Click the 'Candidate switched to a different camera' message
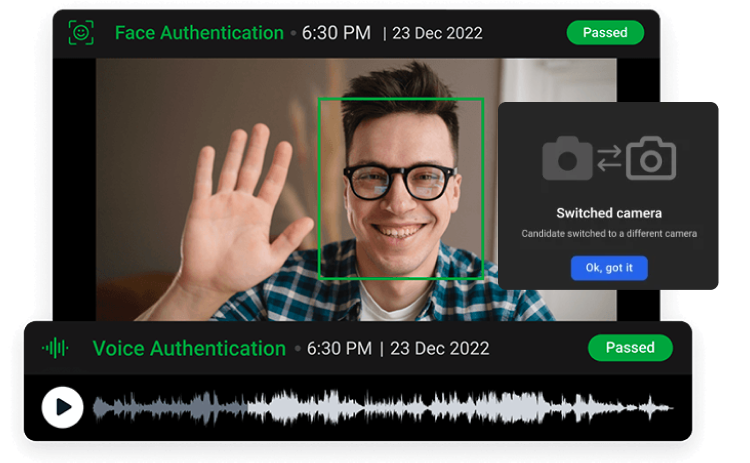The image size is (750, 463). [x=609, y=234]
